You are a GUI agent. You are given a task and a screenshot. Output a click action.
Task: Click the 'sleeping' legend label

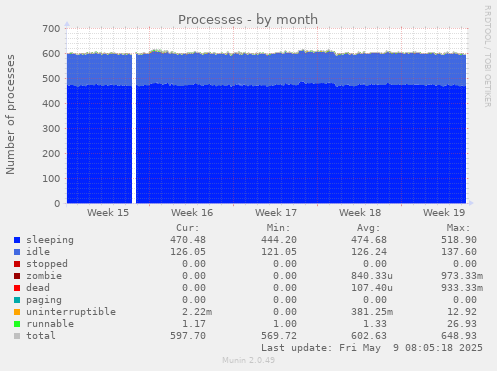click(x=50, y=240)
